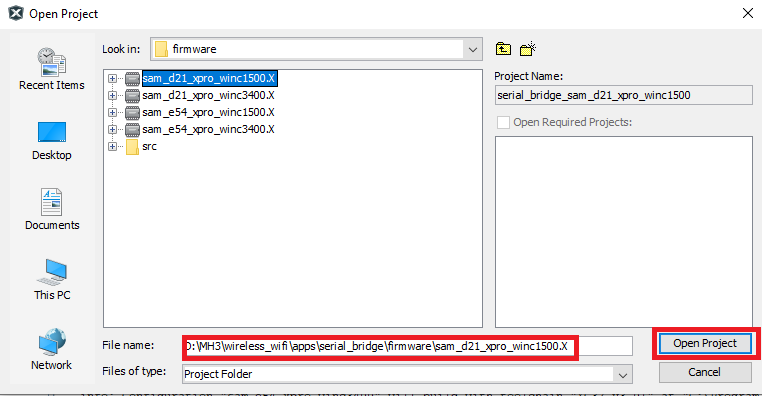Image resolution: width=762 pixels, height=396 pixels.
Task: Click the Cancel button
Action: (x=705, y=372)
